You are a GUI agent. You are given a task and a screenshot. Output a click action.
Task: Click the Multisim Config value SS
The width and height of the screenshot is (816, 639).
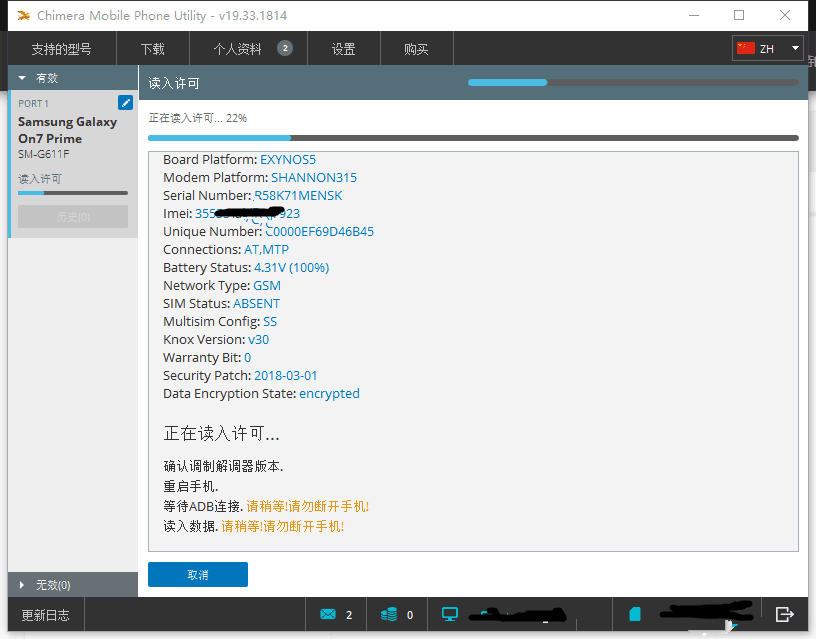click(270, 322)
